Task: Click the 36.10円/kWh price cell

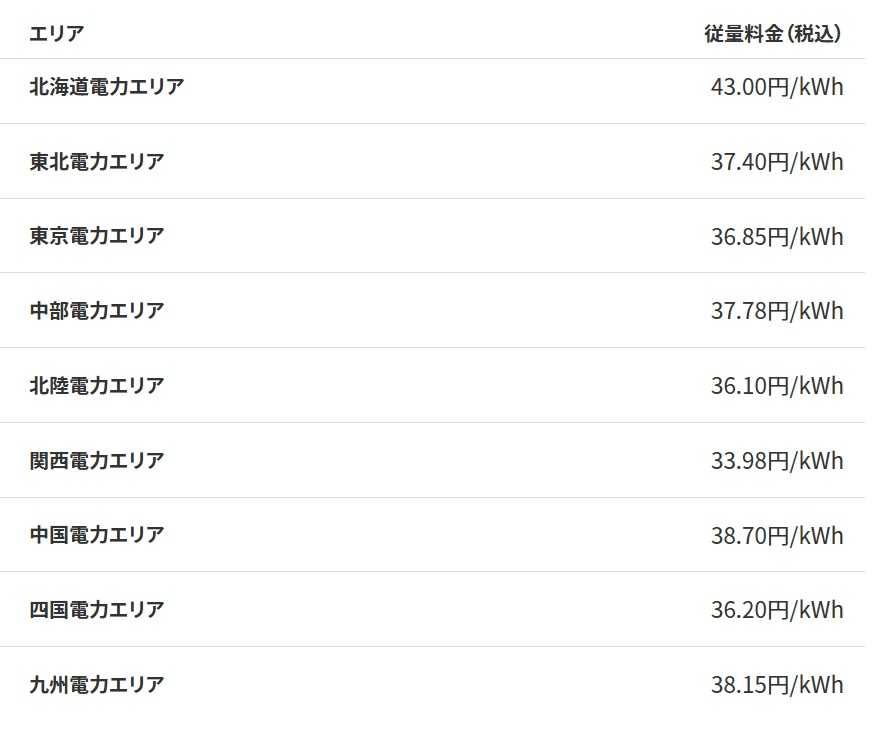Action: click(x=777, y=386)
